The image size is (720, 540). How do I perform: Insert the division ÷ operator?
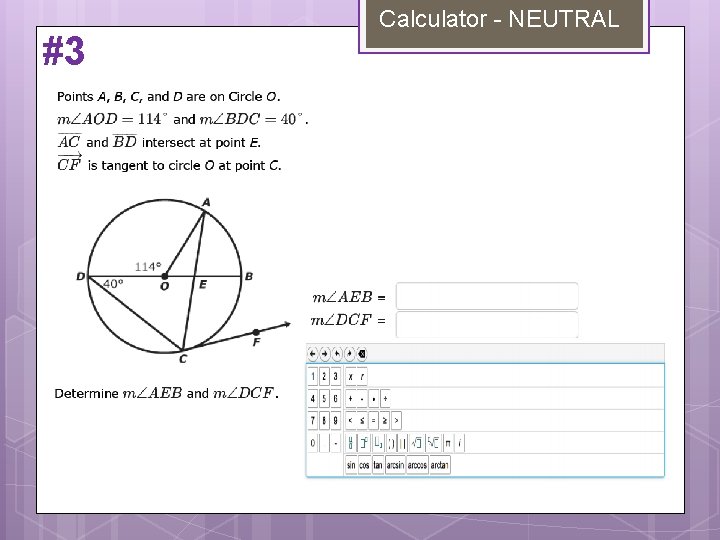(385, 399)
